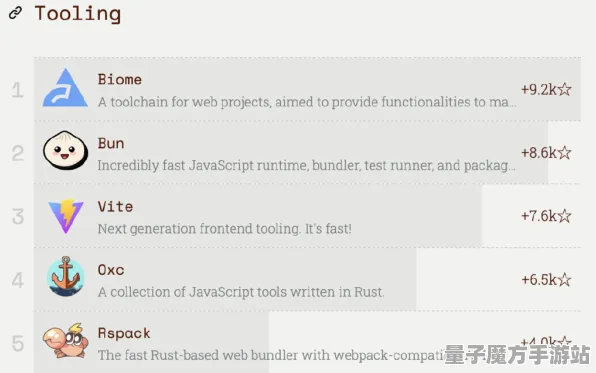Click the Bun dumpling logo
This screenshot has width=596, height=373.
[x=65, y=150]
